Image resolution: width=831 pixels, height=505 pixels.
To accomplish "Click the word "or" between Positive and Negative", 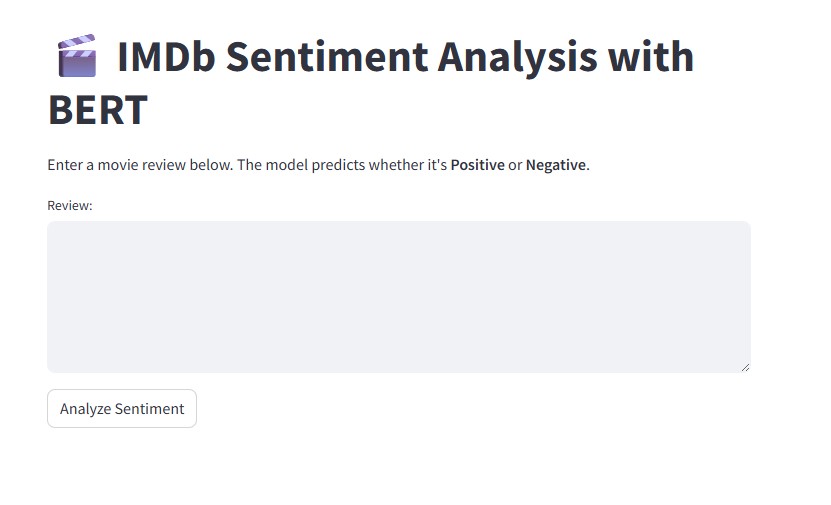I will click(515, 165).
